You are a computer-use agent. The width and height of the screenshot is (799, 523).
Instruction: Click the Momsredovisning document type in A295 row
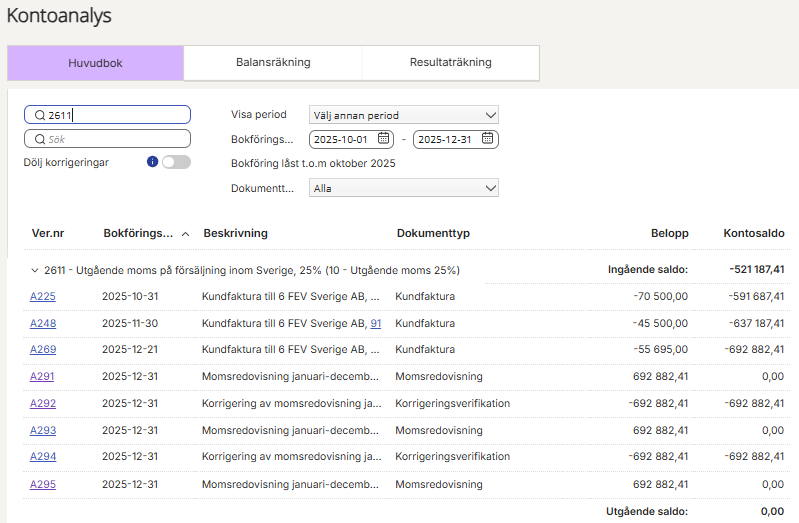(439, 484)
